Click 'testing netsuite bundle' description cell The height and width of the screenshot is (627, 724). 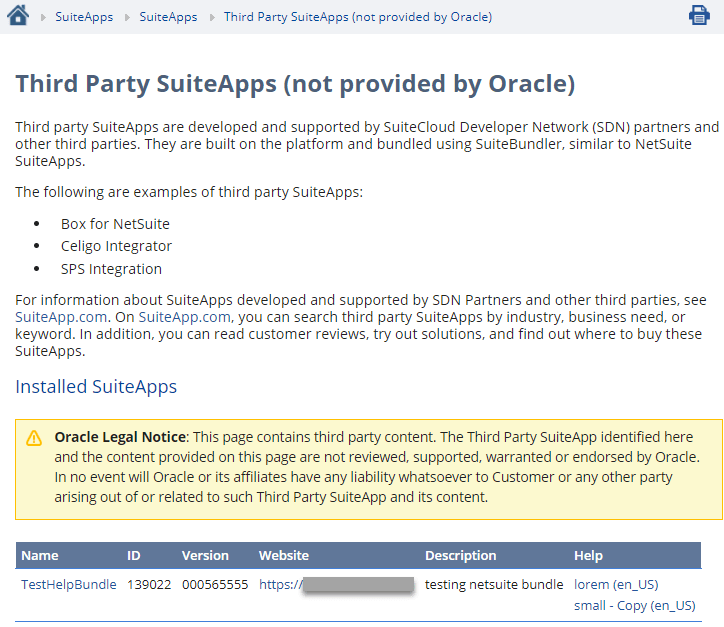pyautogui.click(x=494, y=585)
